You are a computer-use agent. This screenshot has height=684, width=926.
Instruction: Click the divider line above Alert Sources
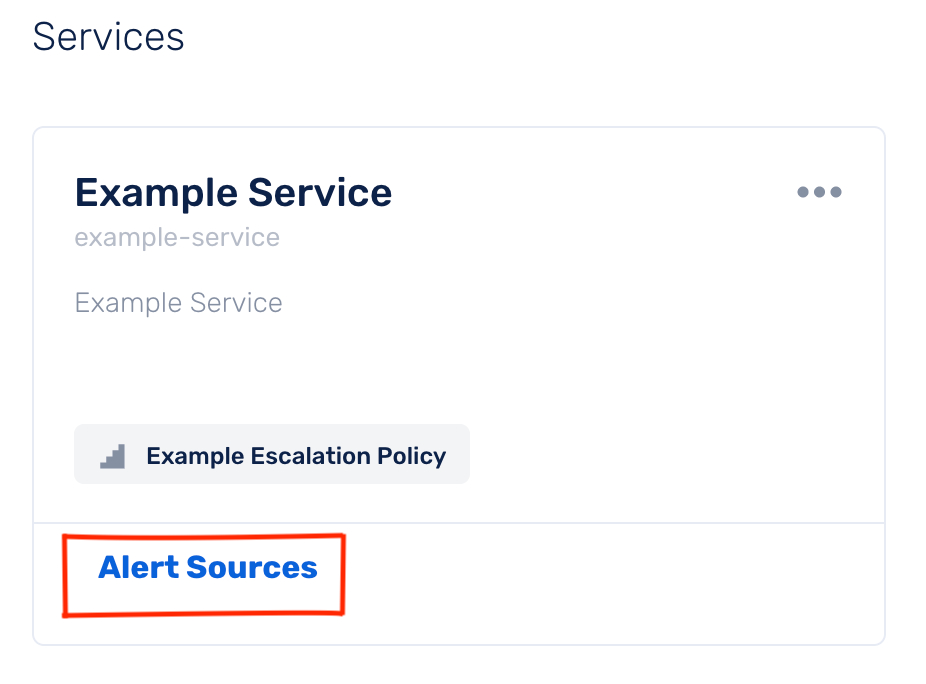point(600,523)
